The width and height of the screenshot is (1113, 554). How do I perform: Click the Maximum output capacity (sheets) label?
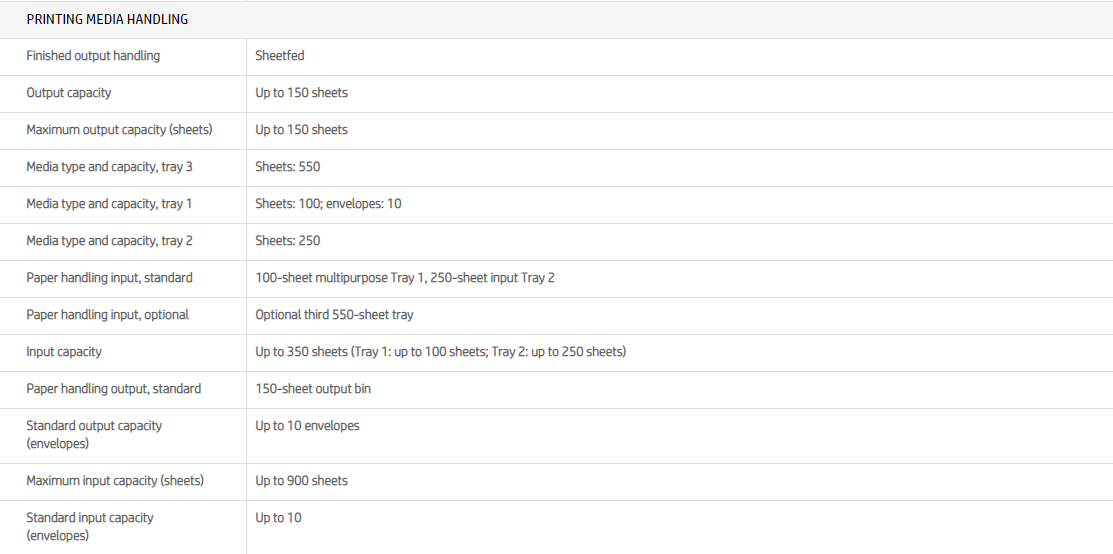click(x=119, y=130)
